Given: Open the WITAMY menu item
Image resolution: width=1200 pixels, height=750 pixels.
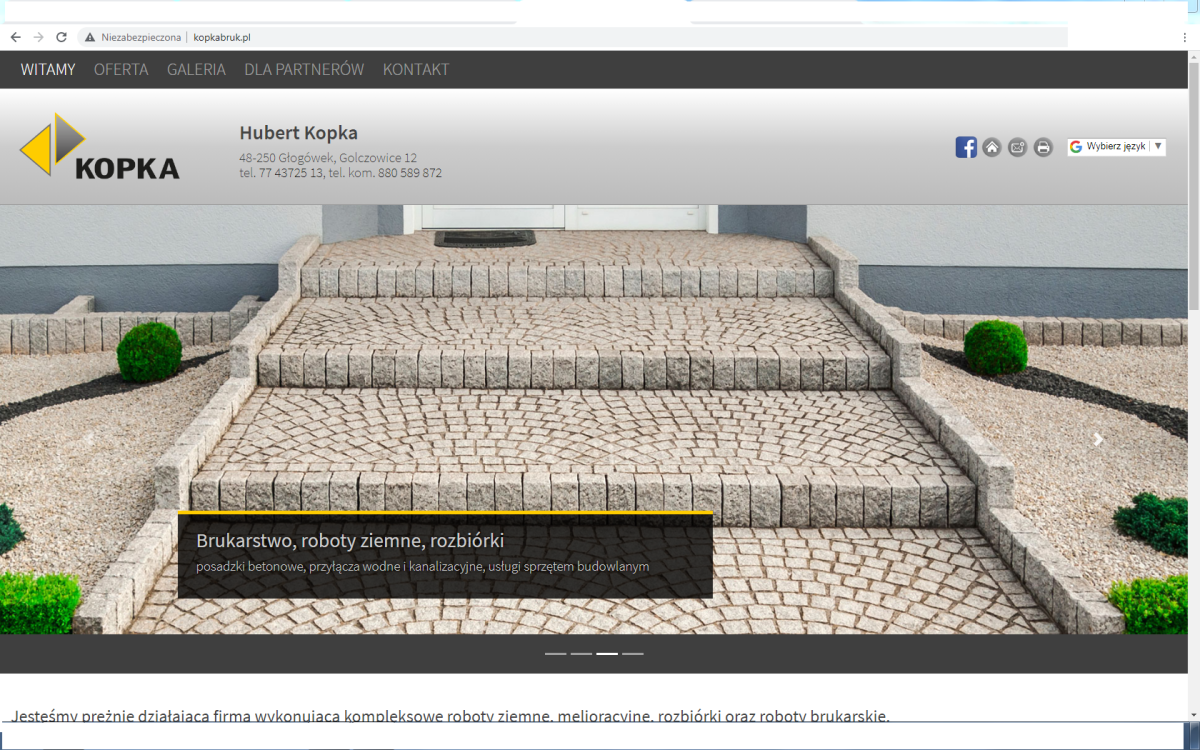Looking at the screenshot, I should point(48,70).
